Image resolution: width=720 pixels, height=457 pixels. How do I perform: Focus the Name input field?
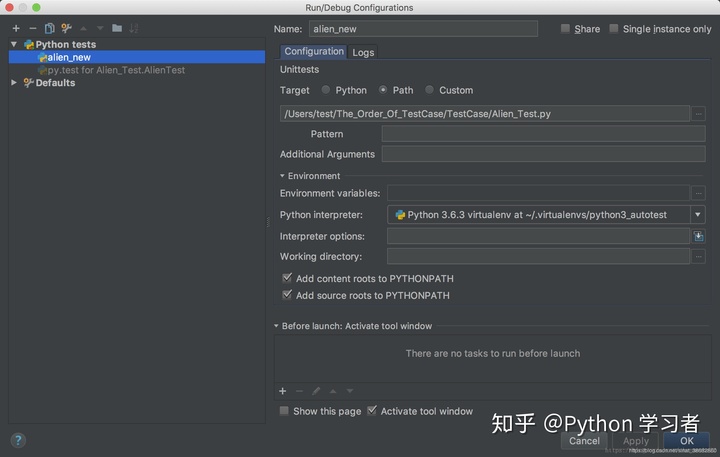click(x=423, y=29)
